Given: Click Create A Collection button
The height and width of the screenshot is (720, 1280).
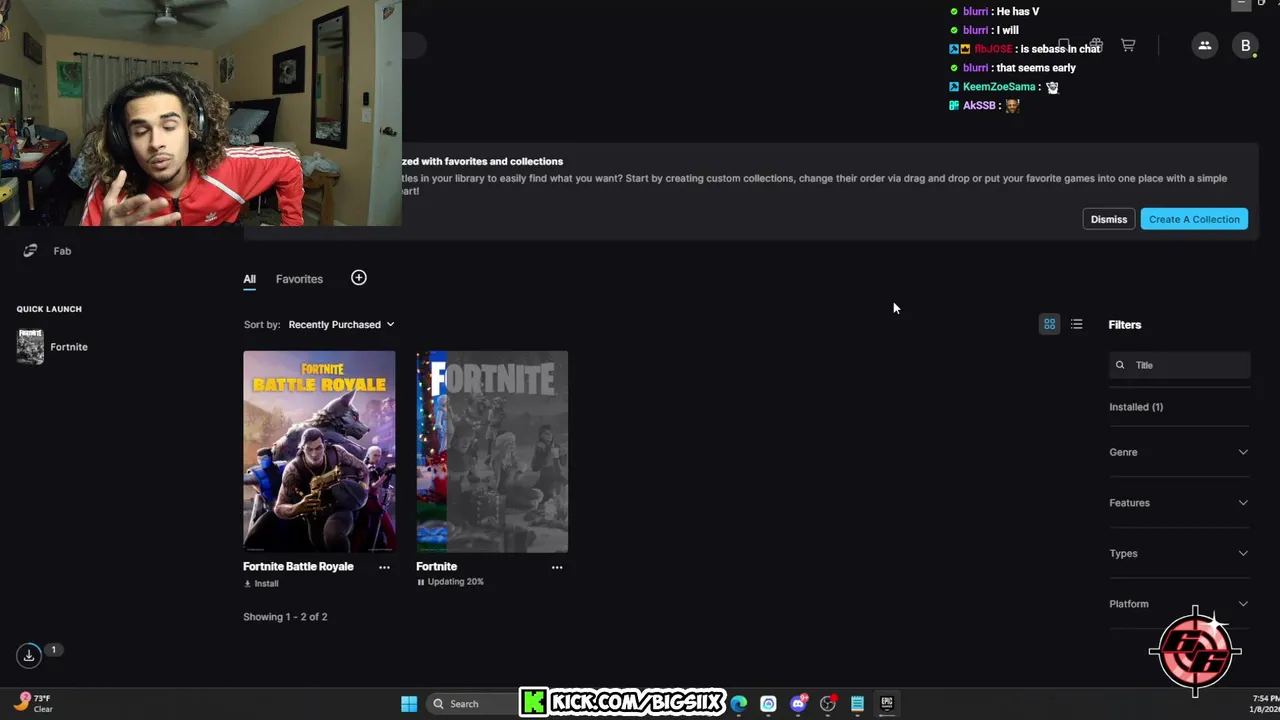Looking at the screenshot, I should [1194, 219].
